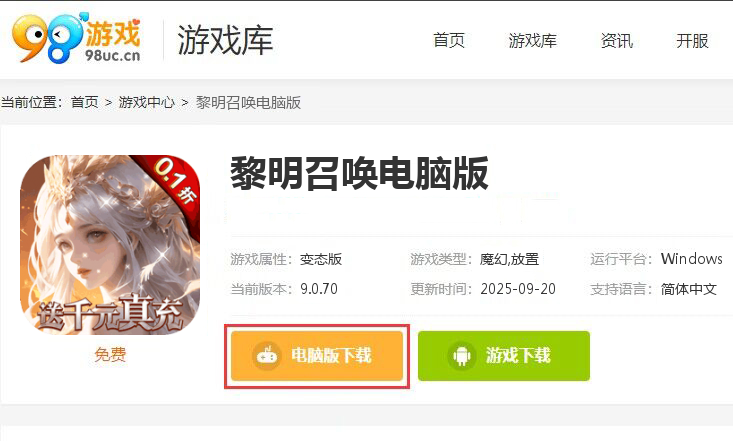Open the 开服 navigation tab

pyautogui.click(x=692, y=40)
